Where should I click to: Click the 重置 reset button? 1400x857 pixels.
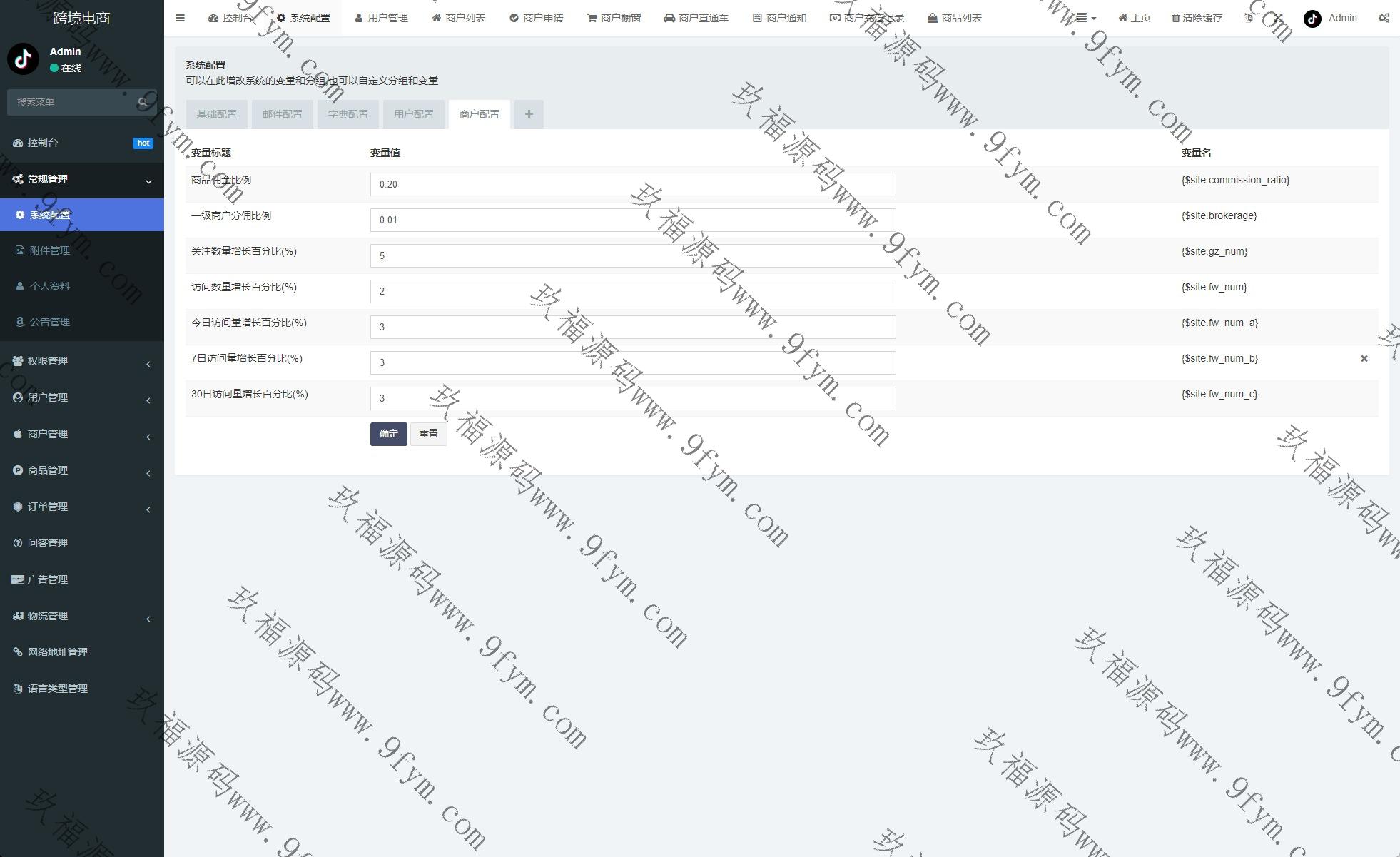click(x=428, y=434)
